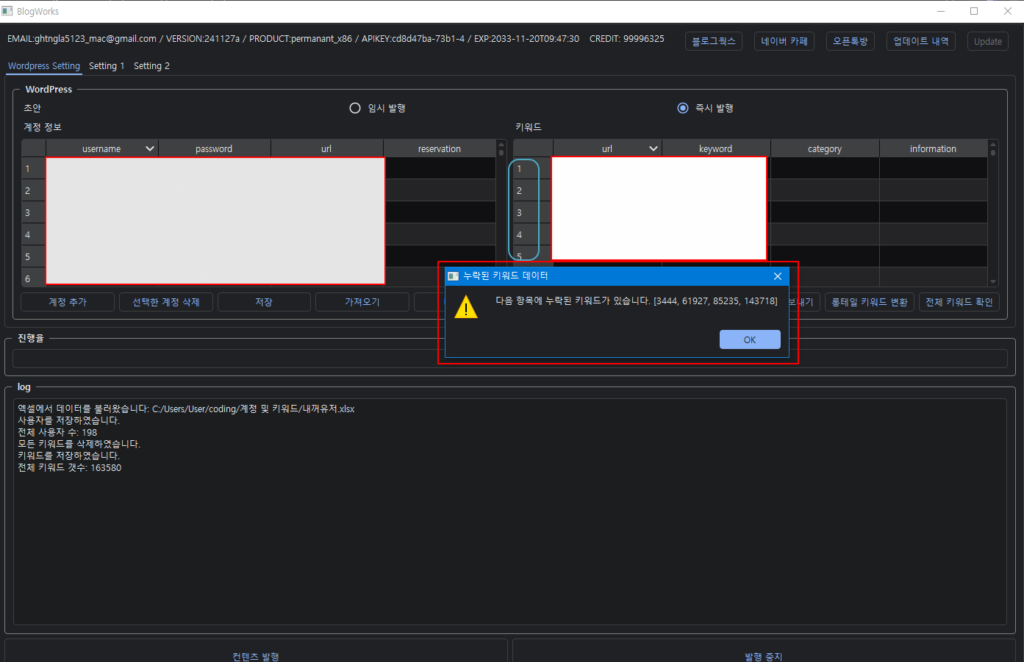Switch to the Setting 1 tab

[107, 66]
